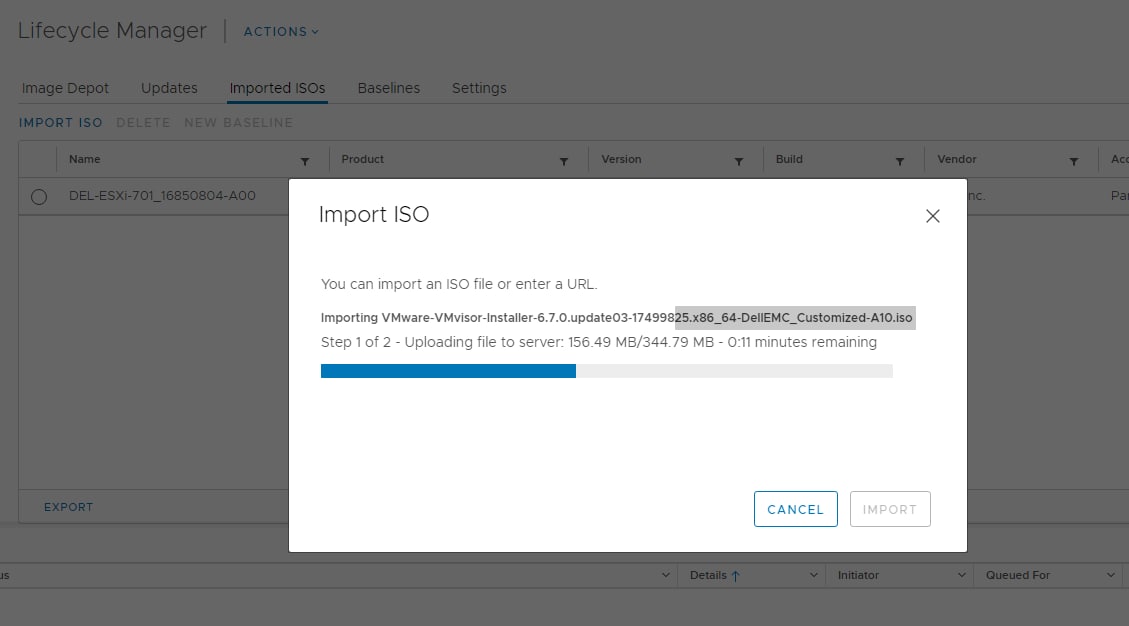Select the Imported ISOs tab
Viewport: 1129px width, 626px height.
coord(277,88)
